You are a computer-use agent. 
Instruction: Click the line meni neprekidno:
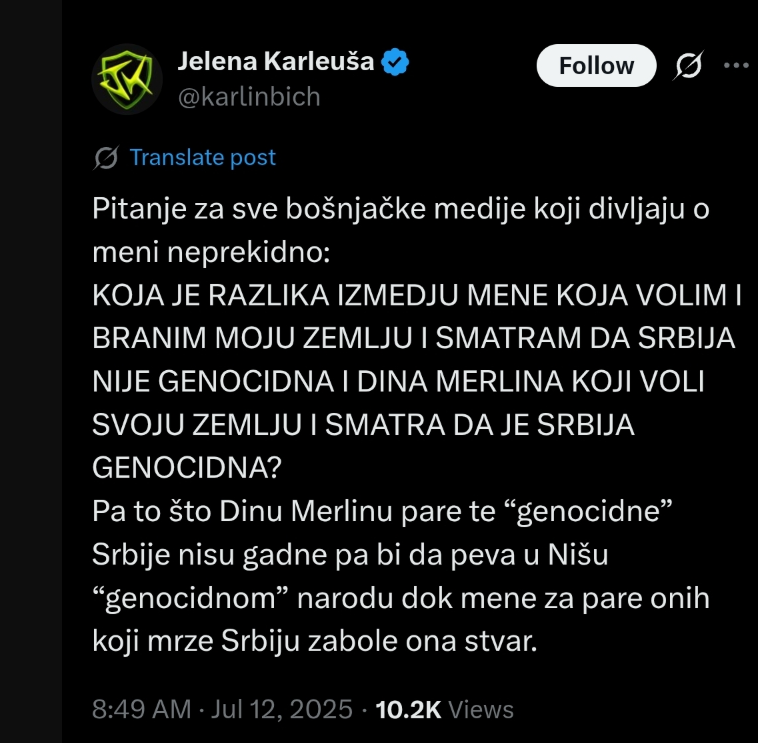[211, 252]
